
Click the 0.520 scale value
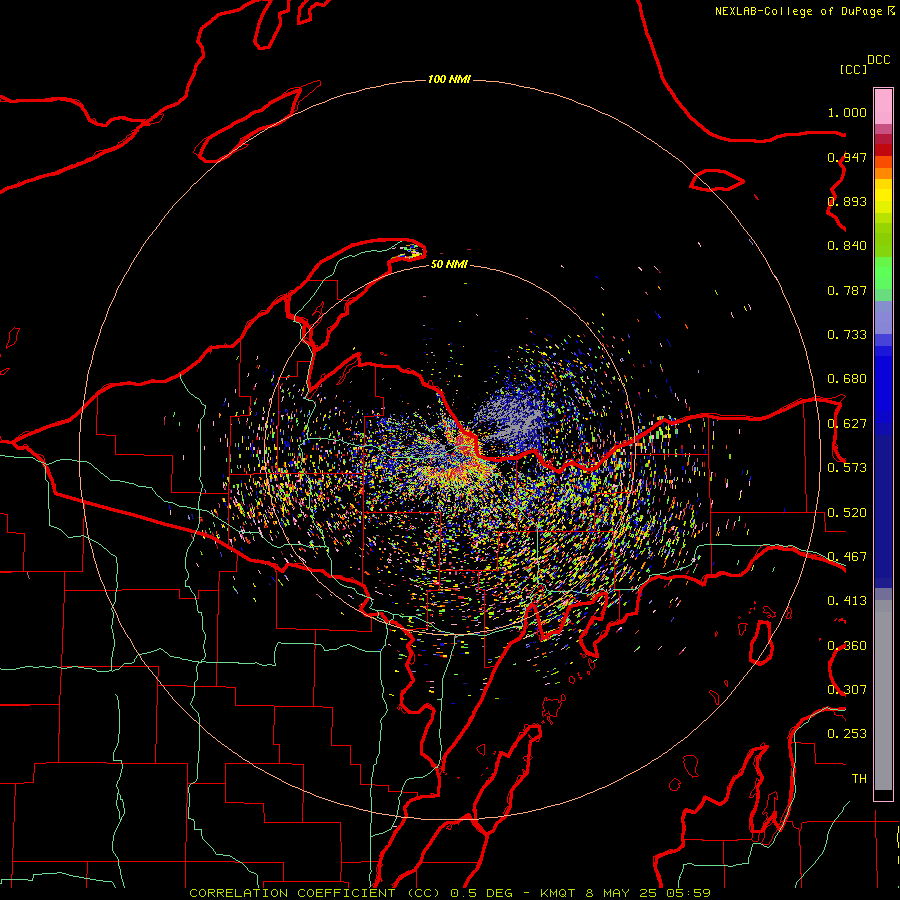click(x=847, y=513)
